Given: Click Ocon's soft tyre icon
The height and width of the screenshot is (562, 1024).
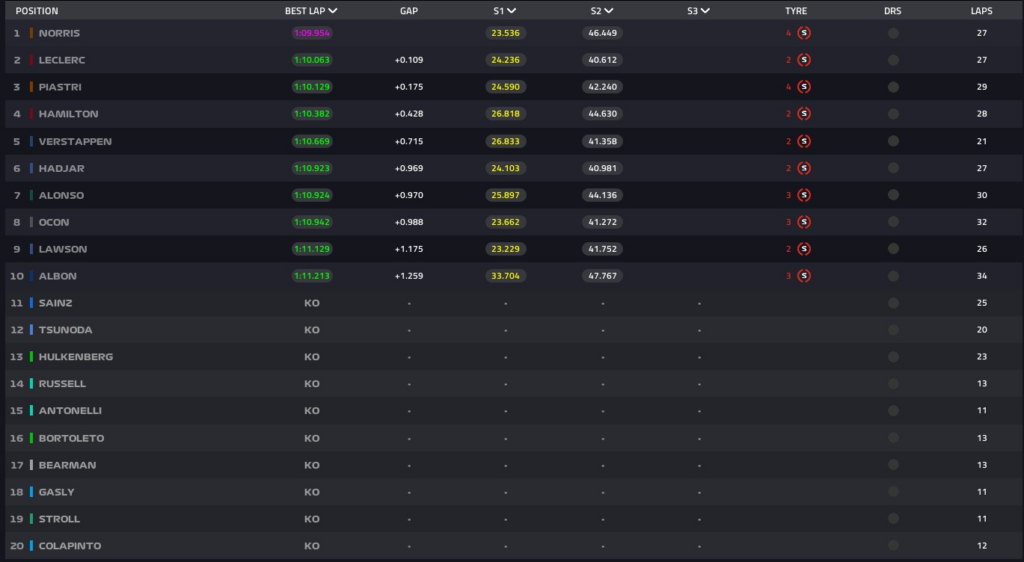Looking at the screenshot, I should click(804, 222).
